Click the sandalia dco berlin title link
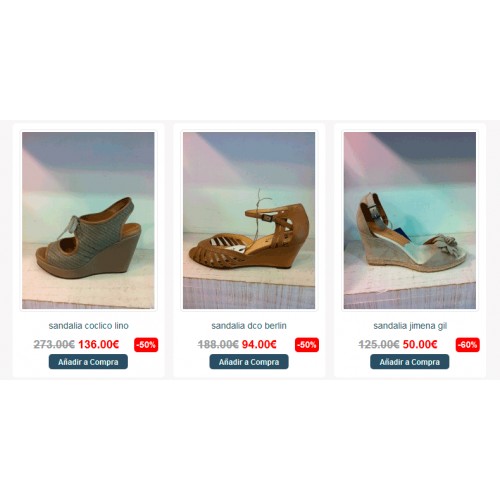 point(249,326)
